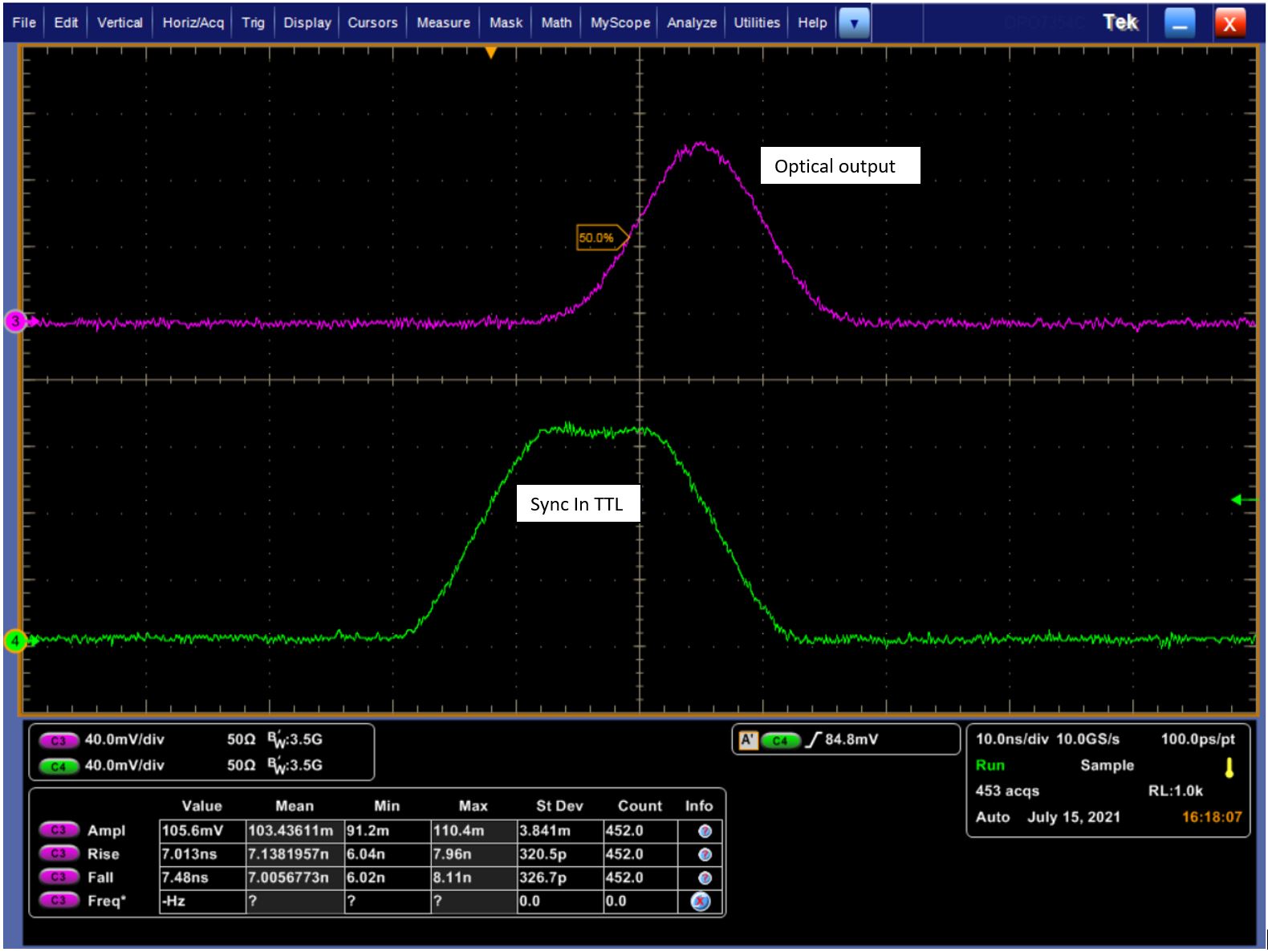Image resolution: width=1268 pixels, height=952 pixels.
Task: Select C4 40.0mV/div scale value
Action: coord(124,765)
